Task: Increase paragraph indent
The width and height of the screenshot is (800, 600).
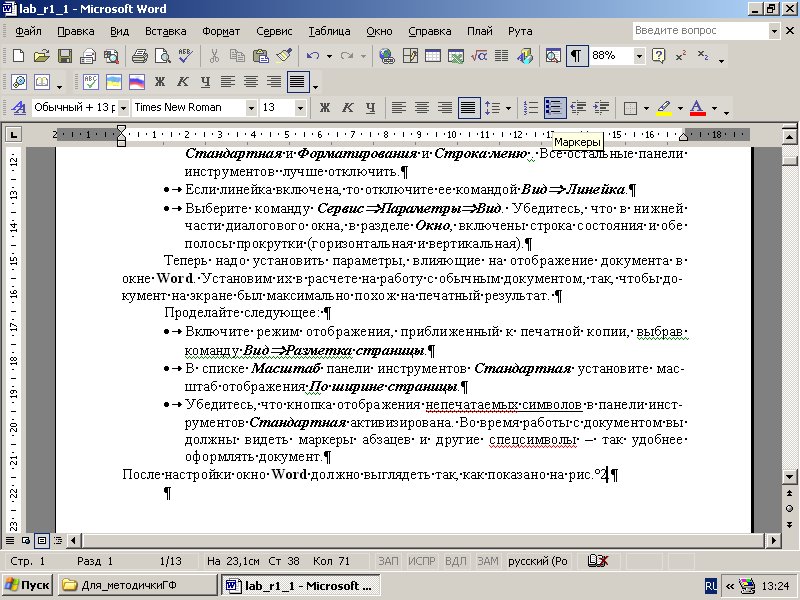Action: [x=602, y=108]
